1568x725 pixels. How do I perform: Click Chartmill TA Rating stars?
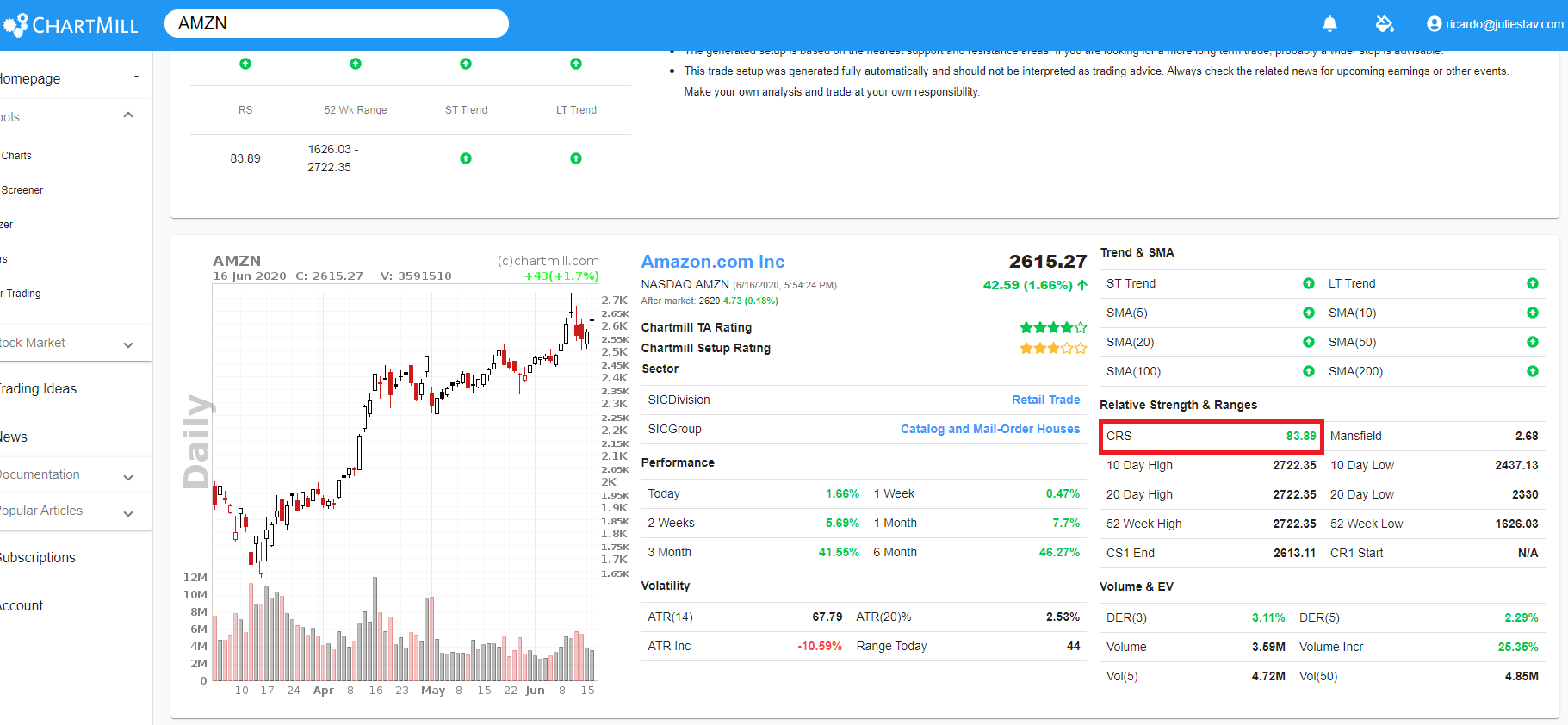(1053, 327)
